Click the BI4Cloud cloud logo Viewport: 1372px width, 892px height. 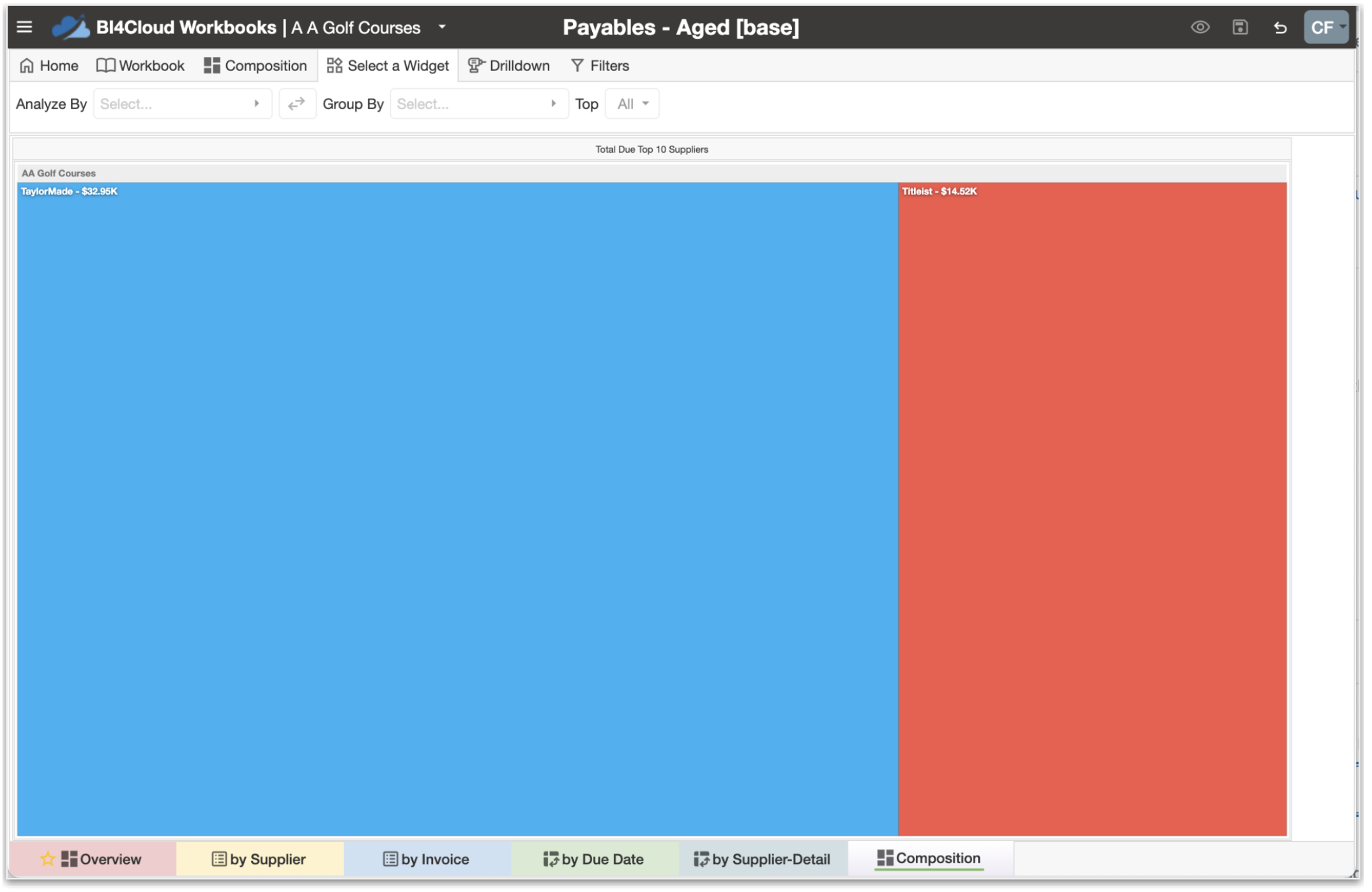70,27
